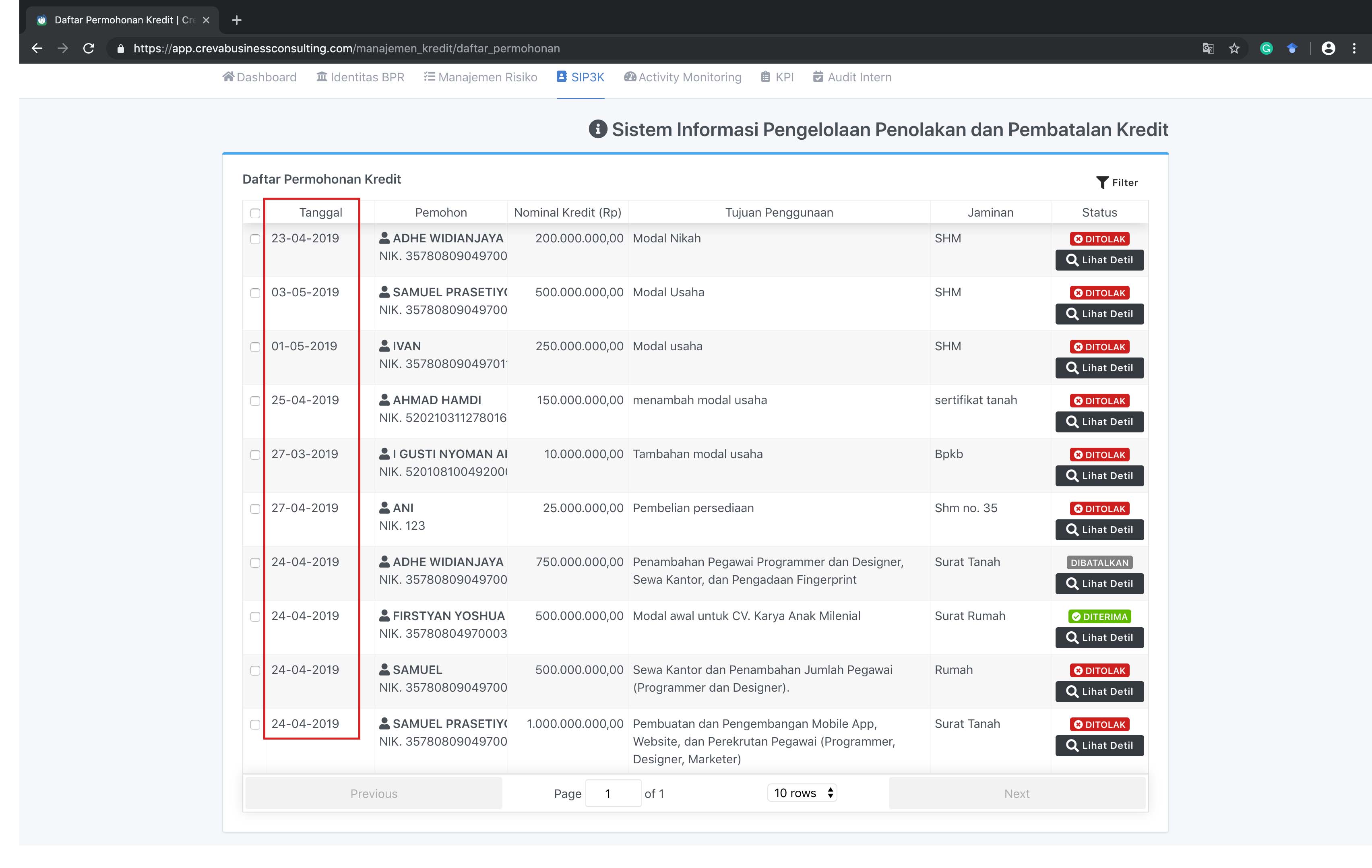Viewport: 1372px width, 868px height.
Task: Bookmark page with the star icon
Action: pyautogui.click(x=1234, y=48)
